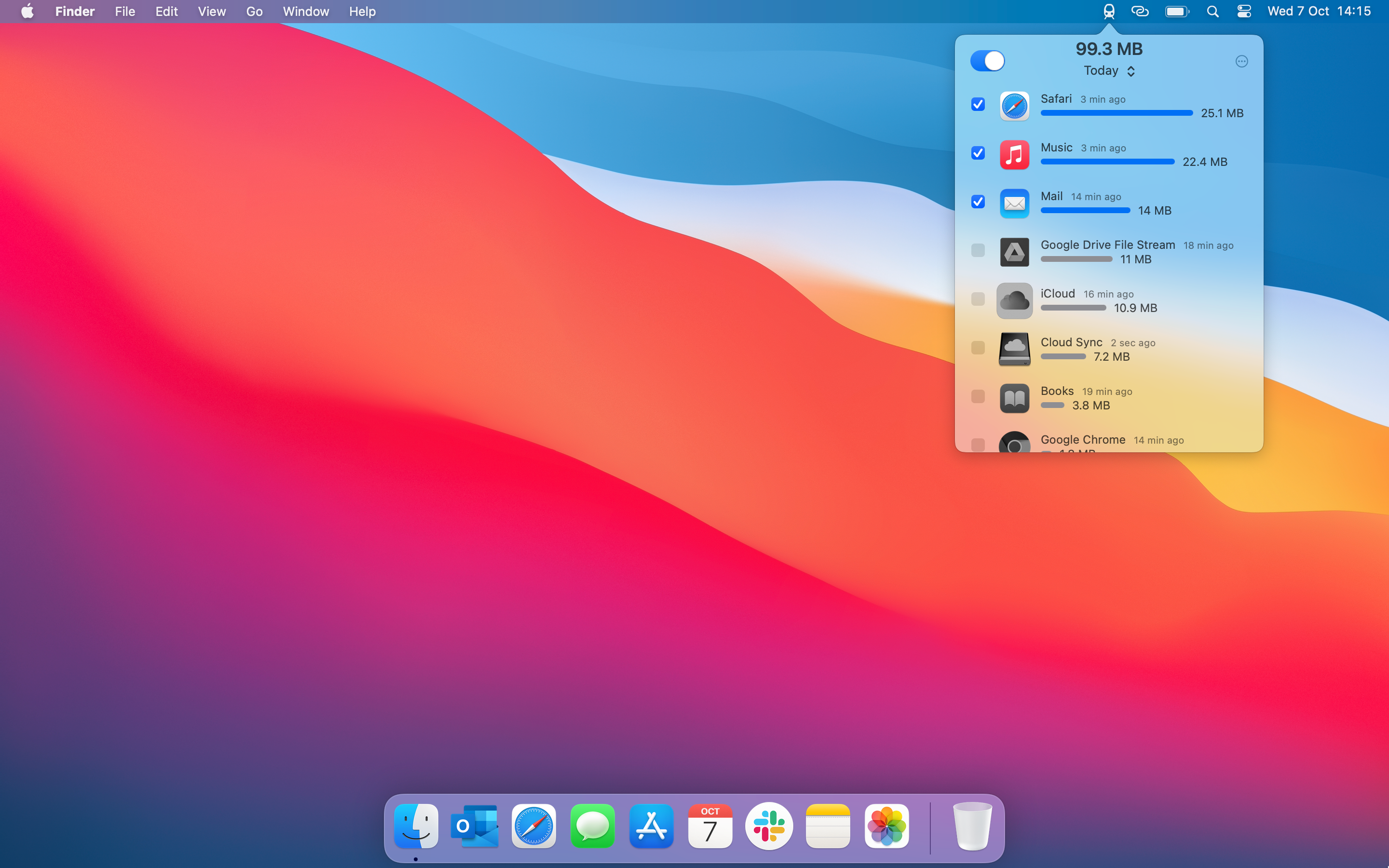Click the Slack icon in Dock
Viewport: 1389px width, 868px height.
[769, 826]
